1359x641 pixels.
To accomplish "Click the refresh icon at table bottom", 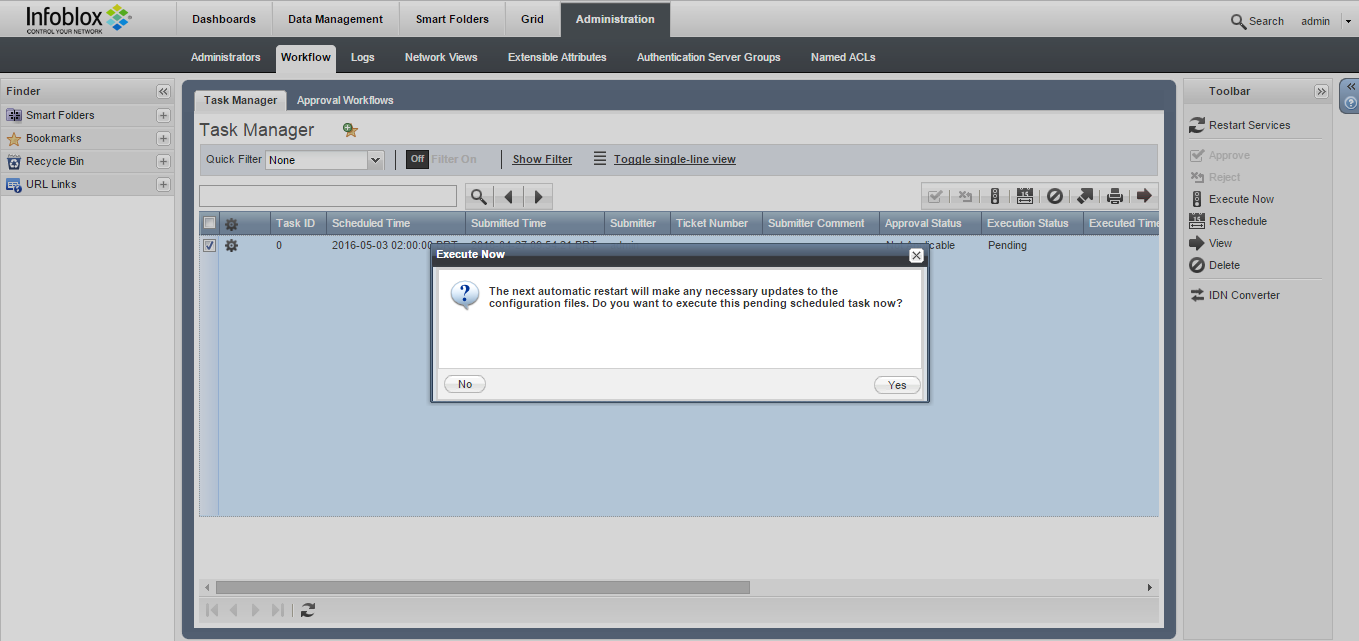I will (308, 610).
